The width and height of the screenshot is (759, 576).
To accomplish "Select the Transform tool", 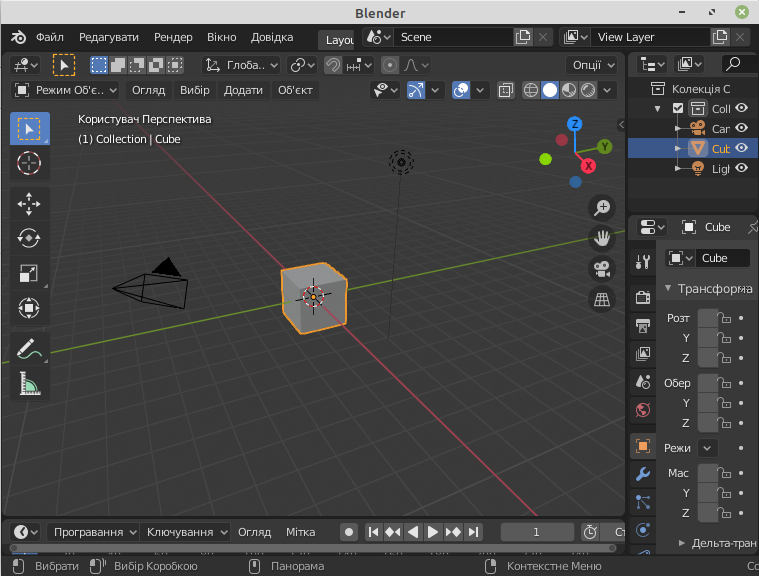I will click(30, 308).
